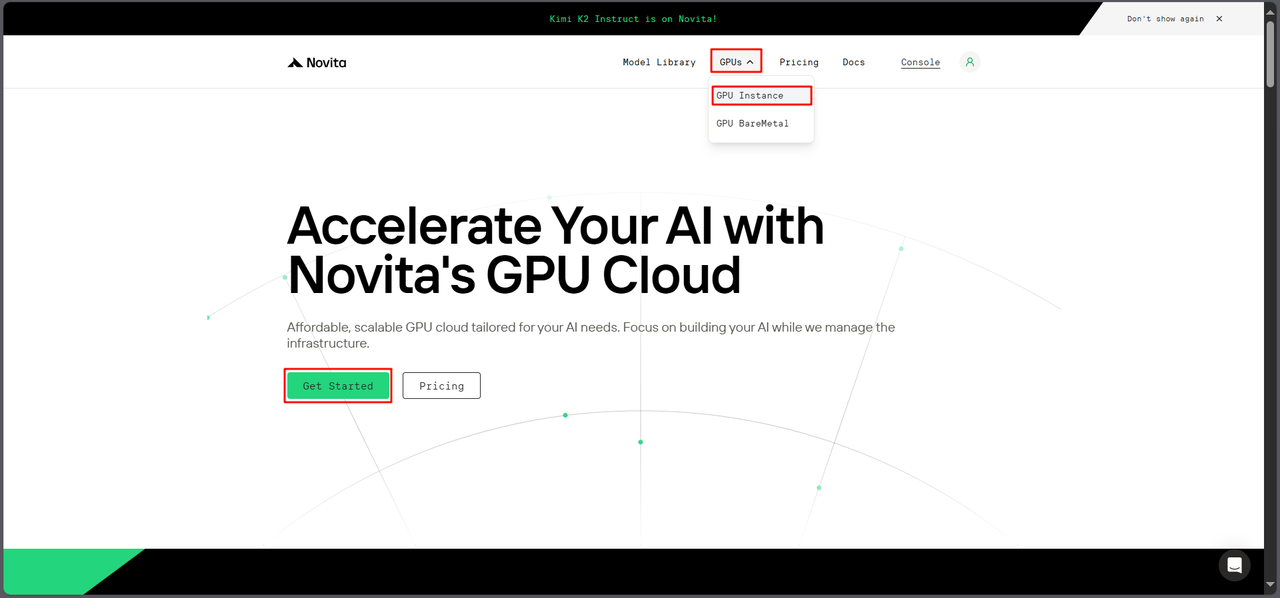The width and height of the screenshot is (1280, 598).
Task: Select GPU Instance from dropdown
Action: [x=762, y=96]
